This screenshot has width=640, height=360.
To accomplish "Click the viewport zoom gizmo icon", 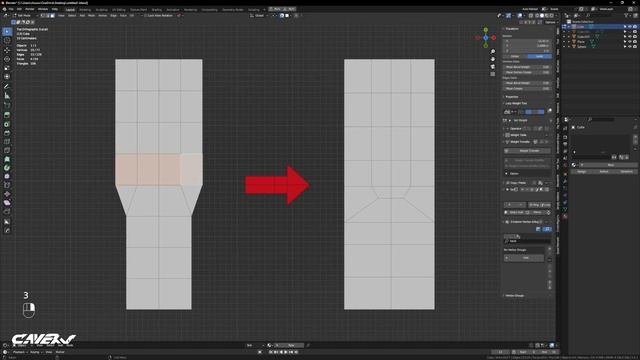I will pyautogui.click(x=493, y=52).
